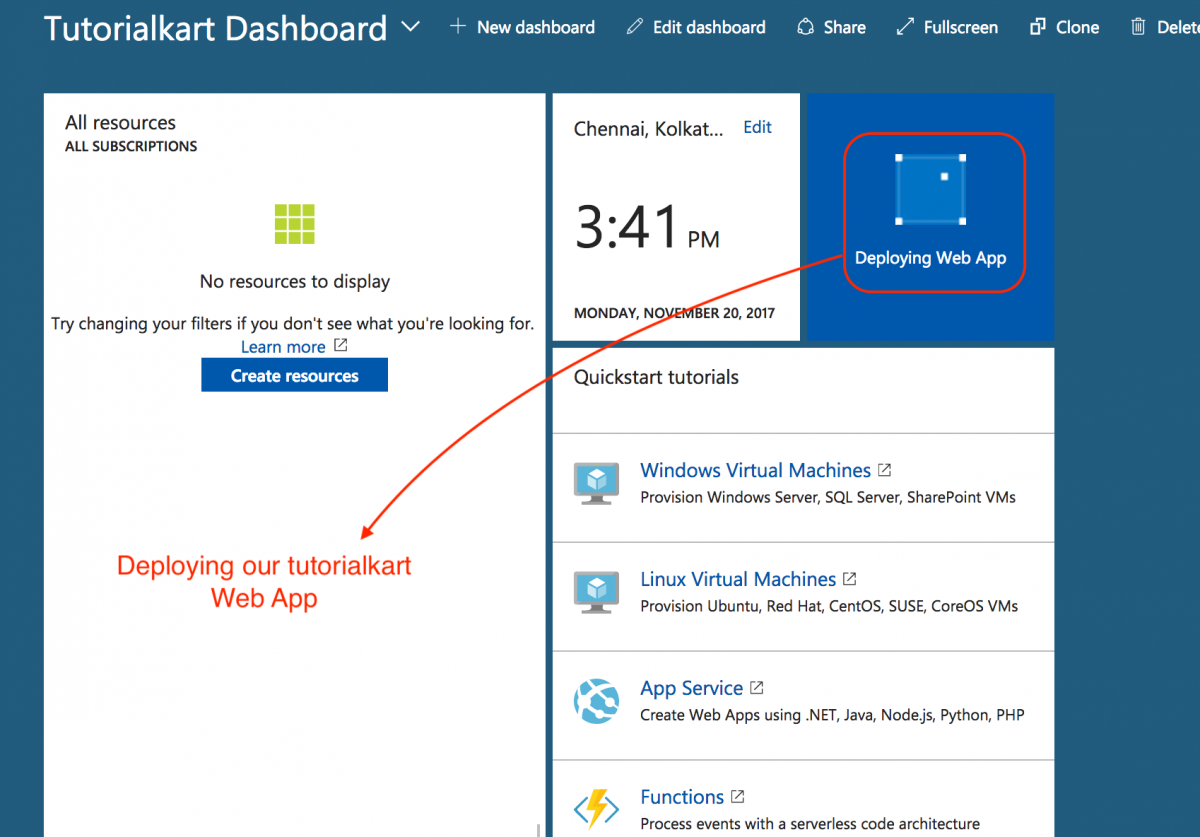Open Windows Virtual Machines tutorial link

point(755,470)
